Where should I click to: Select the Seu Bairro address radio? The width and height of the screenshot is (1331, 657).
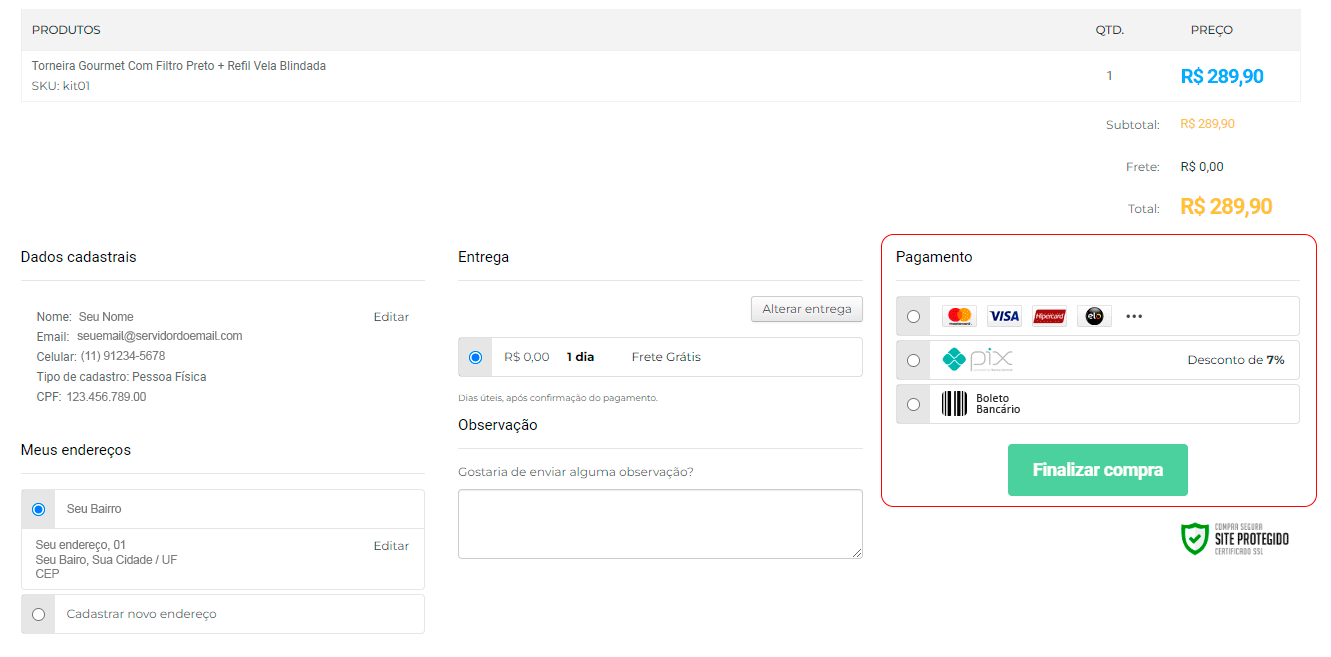click(x=38, y=509)
